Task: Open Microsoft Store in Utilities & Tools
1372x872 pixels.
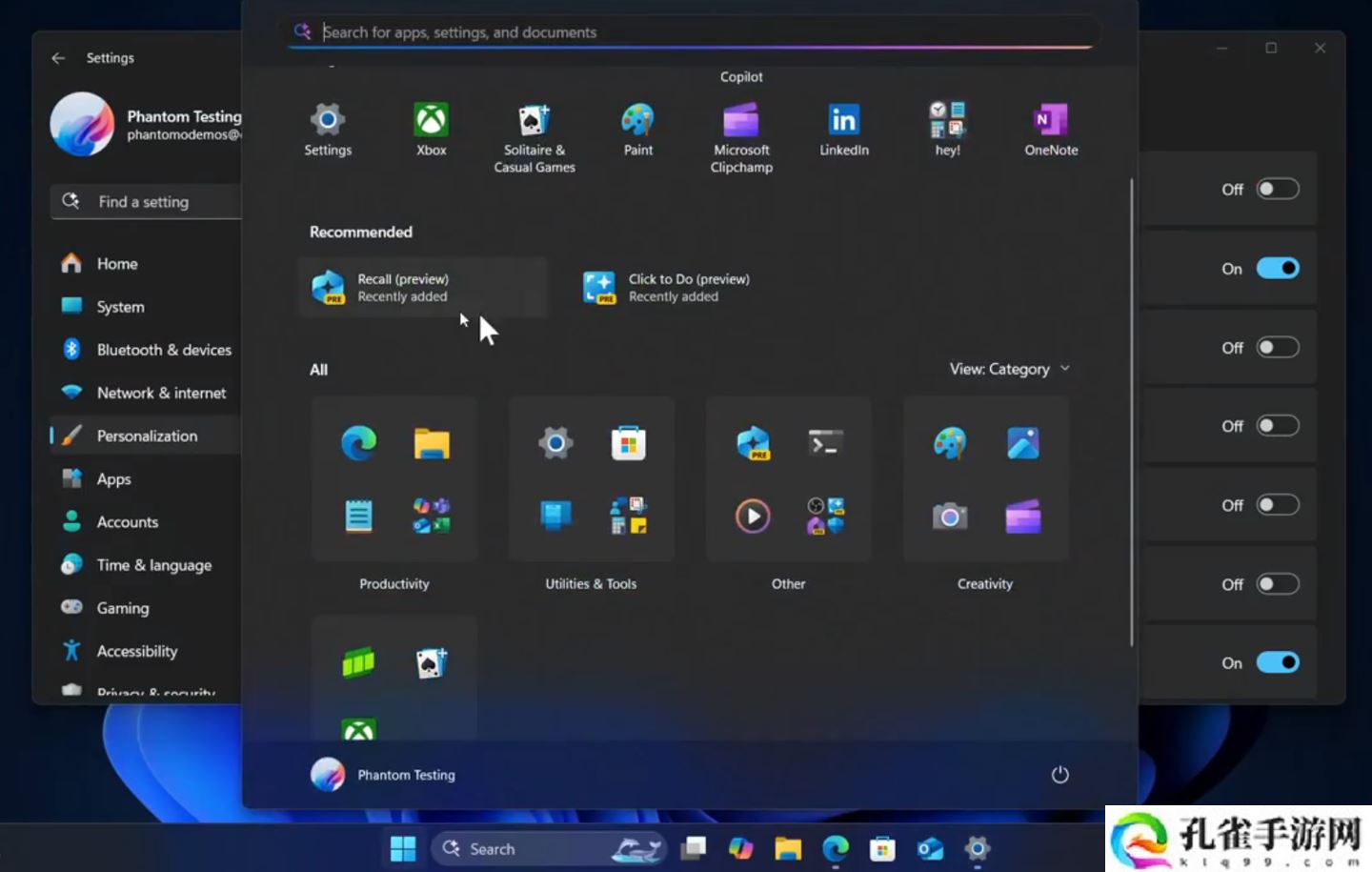Action: [629, 443]
